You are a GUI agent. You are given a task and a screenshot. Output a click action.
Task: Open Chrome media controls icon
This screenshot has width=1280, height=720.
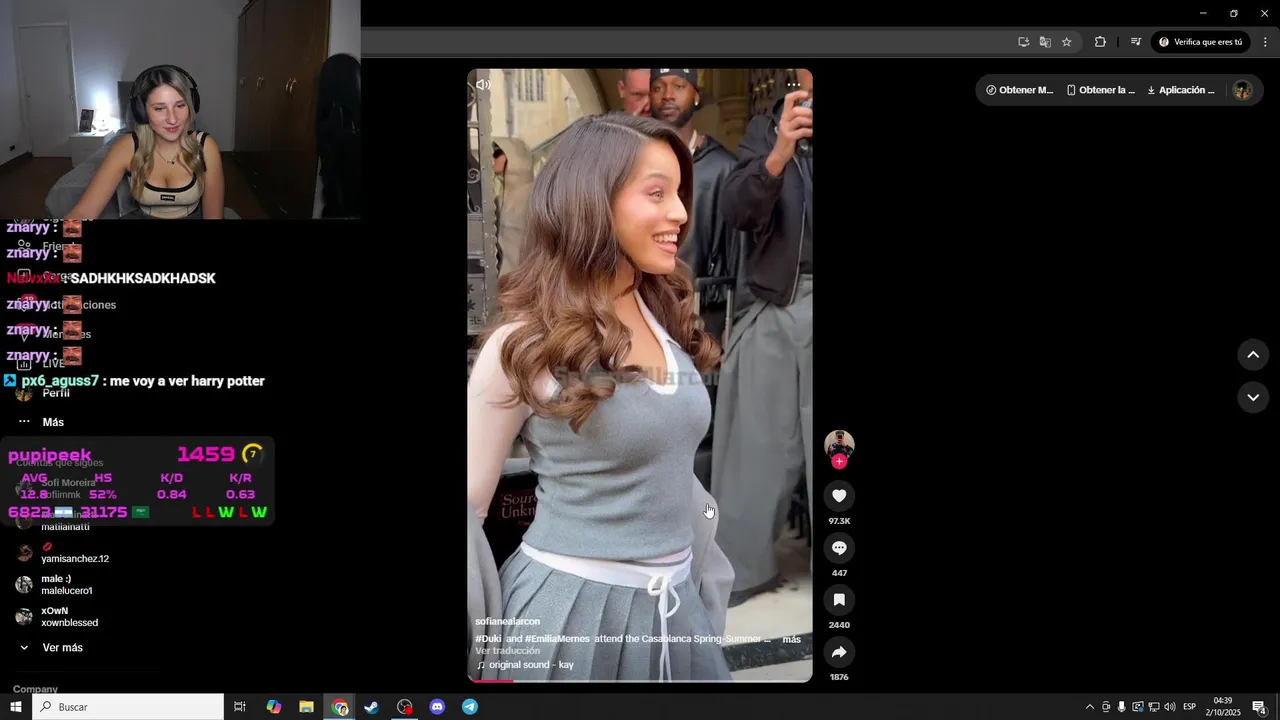pos(1136,42)
